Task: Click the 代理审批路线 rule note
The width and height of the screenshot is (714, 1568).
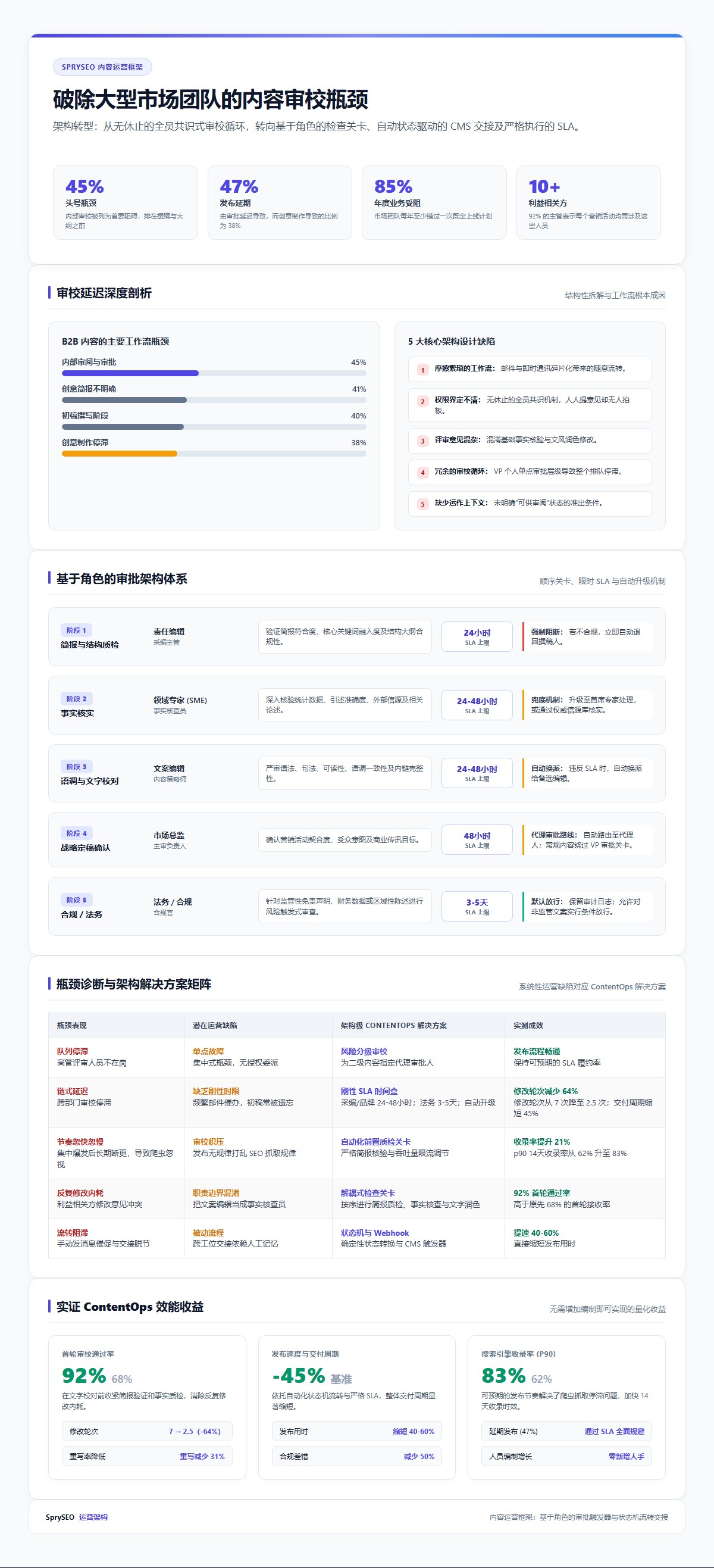Action: tap(587, 839)
